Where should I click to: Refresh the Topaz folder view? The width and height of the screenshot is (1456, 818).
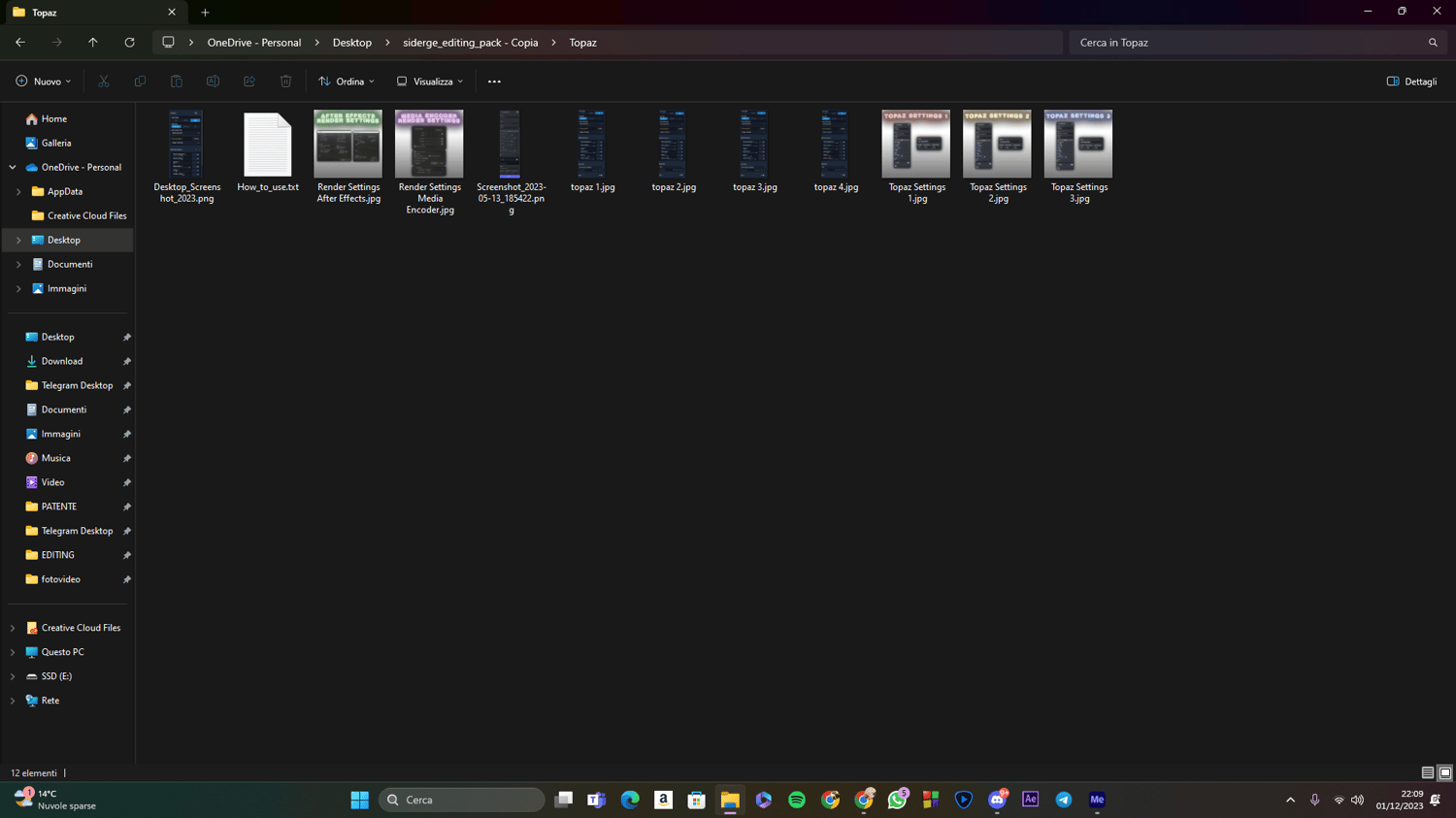129,43
